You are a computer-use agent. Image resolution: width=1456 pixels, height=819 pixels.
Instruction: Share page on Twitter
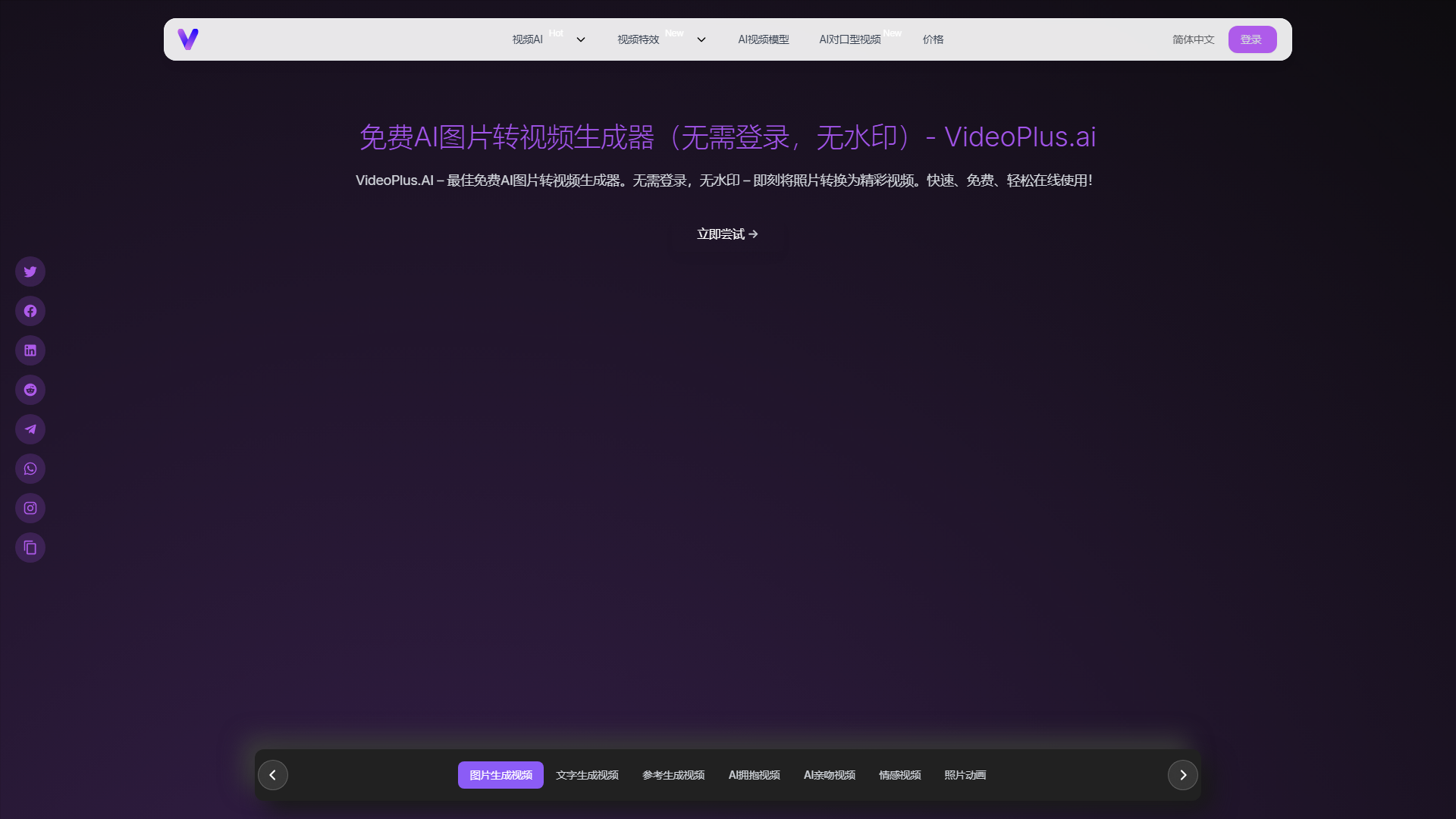[30, 271]
